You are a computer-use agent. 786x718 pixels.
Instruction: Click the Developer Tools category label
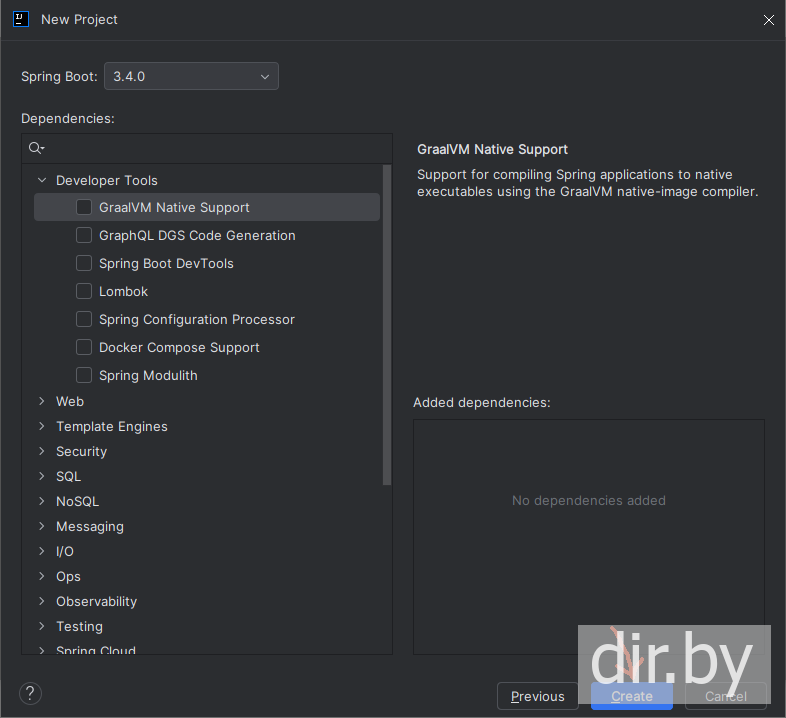tap(107, 180)
